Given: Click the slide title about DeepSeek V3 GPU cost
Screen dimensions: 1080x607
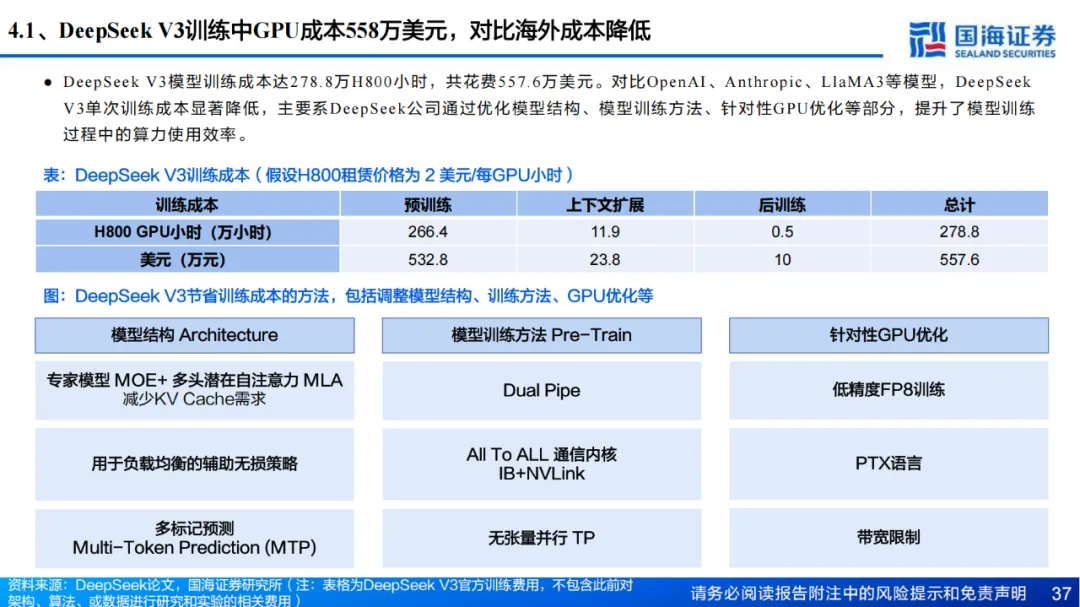Looking at the screenshot, I should tap(329, 31).
